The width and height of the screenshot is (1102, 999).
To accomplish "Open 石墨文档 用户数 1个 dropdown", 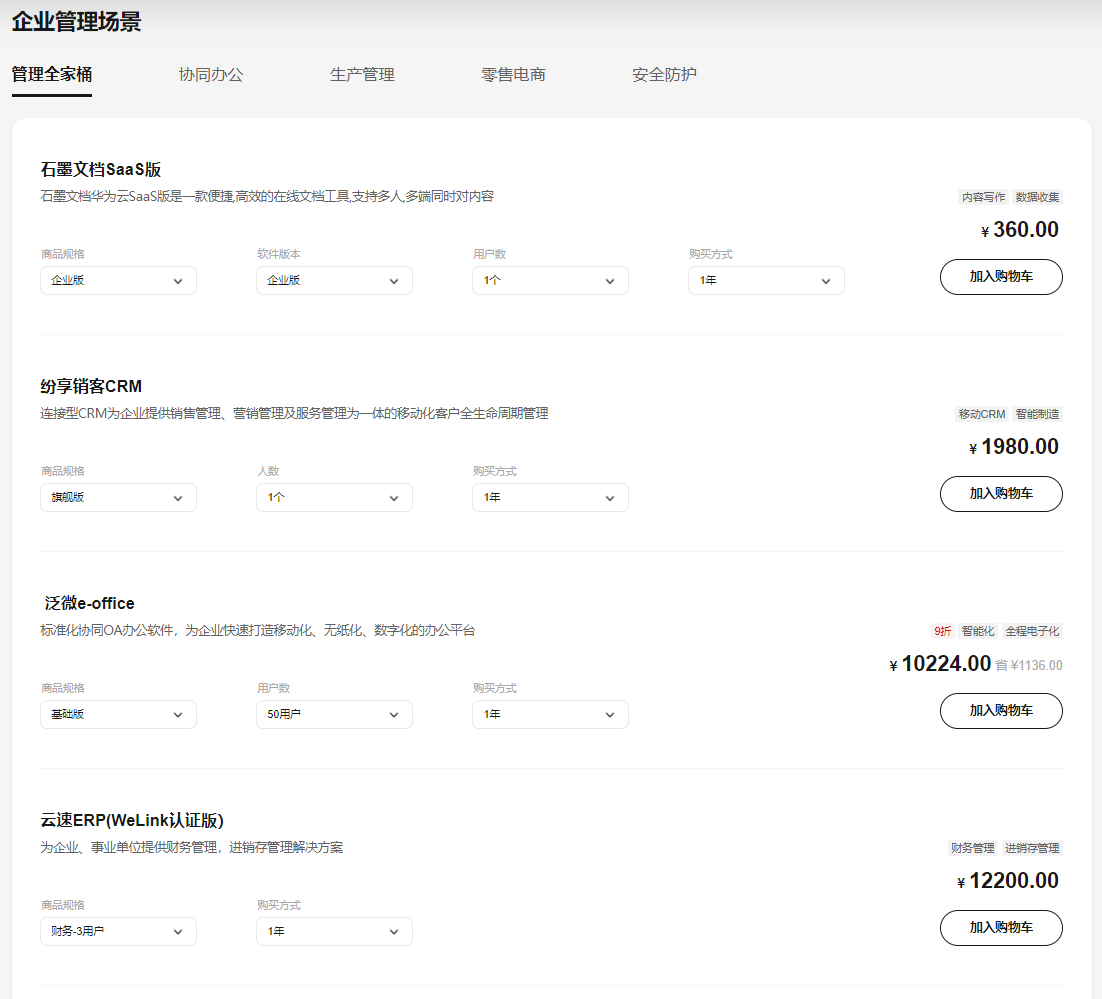I will pyautogui.click(x=550, y=281).
